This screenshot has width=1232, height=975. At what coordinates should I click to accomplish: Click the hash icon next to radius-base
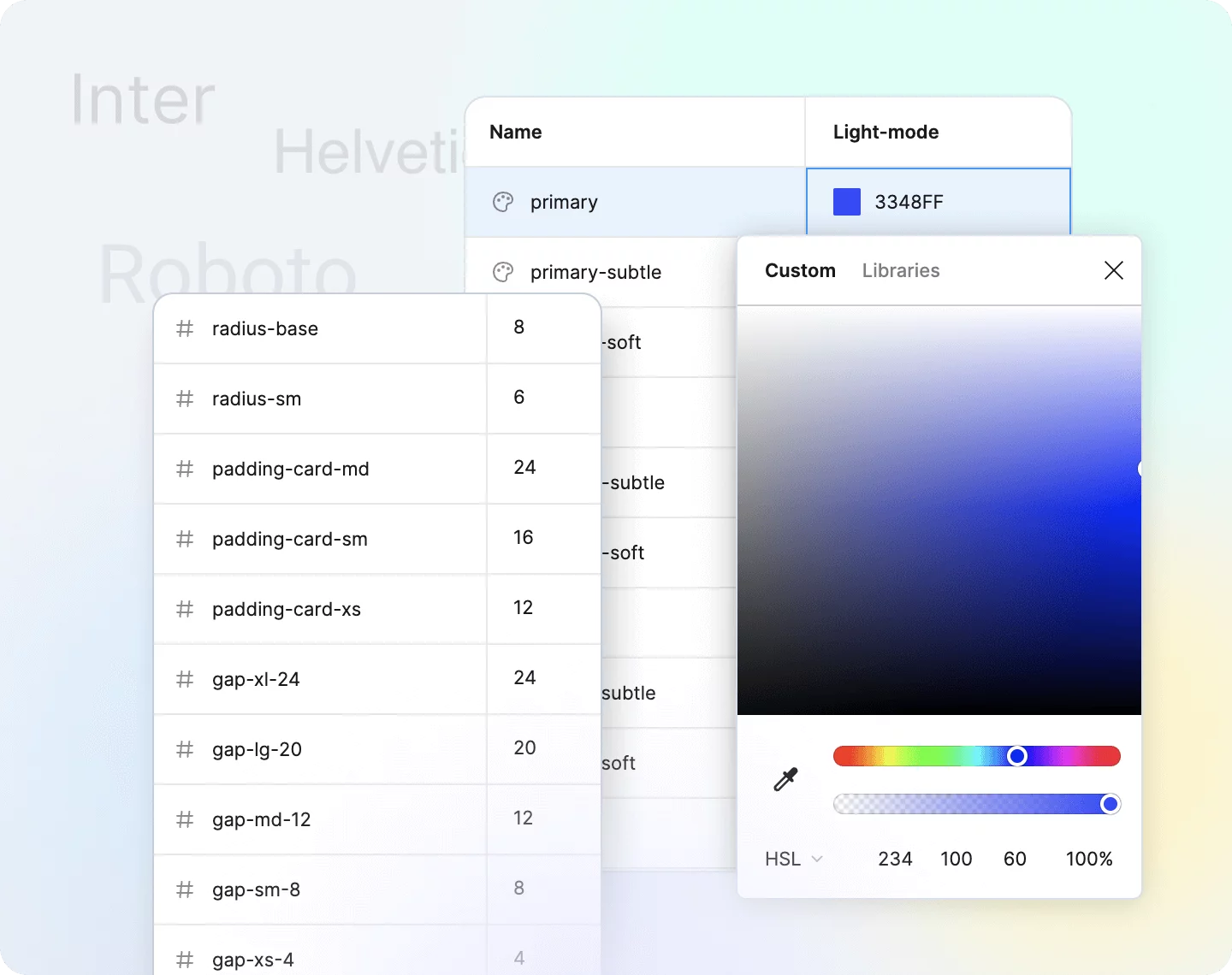(x=185, y=329)
